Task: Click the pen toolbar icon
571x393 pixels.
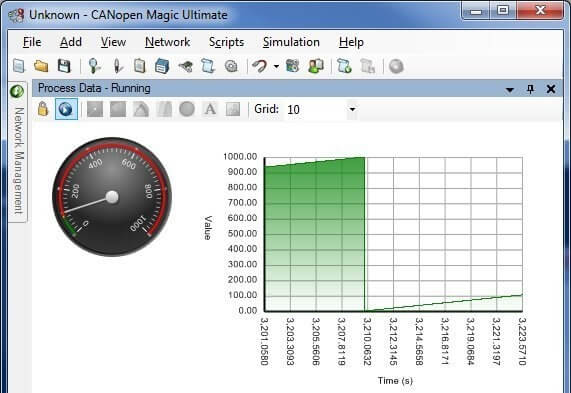Action: point(117,66)
